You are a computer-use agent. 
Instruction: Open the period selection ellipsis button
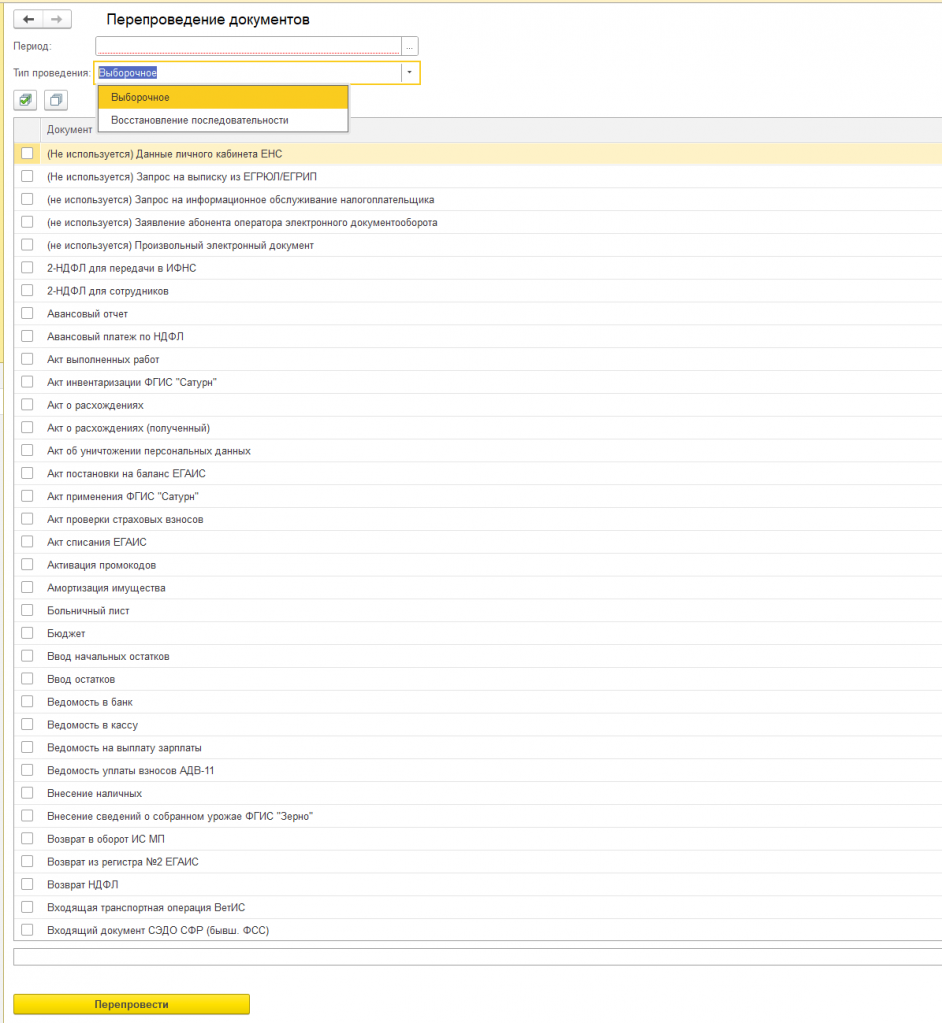410,46
